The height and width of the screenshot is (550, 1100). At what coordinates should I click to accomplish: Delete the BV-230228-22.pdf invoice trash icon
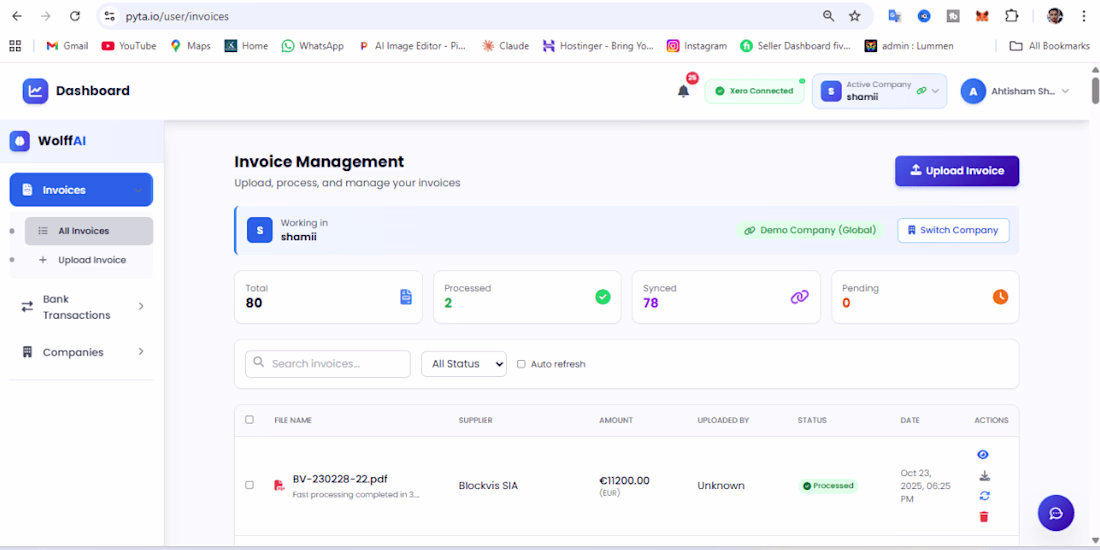point(984,517)
